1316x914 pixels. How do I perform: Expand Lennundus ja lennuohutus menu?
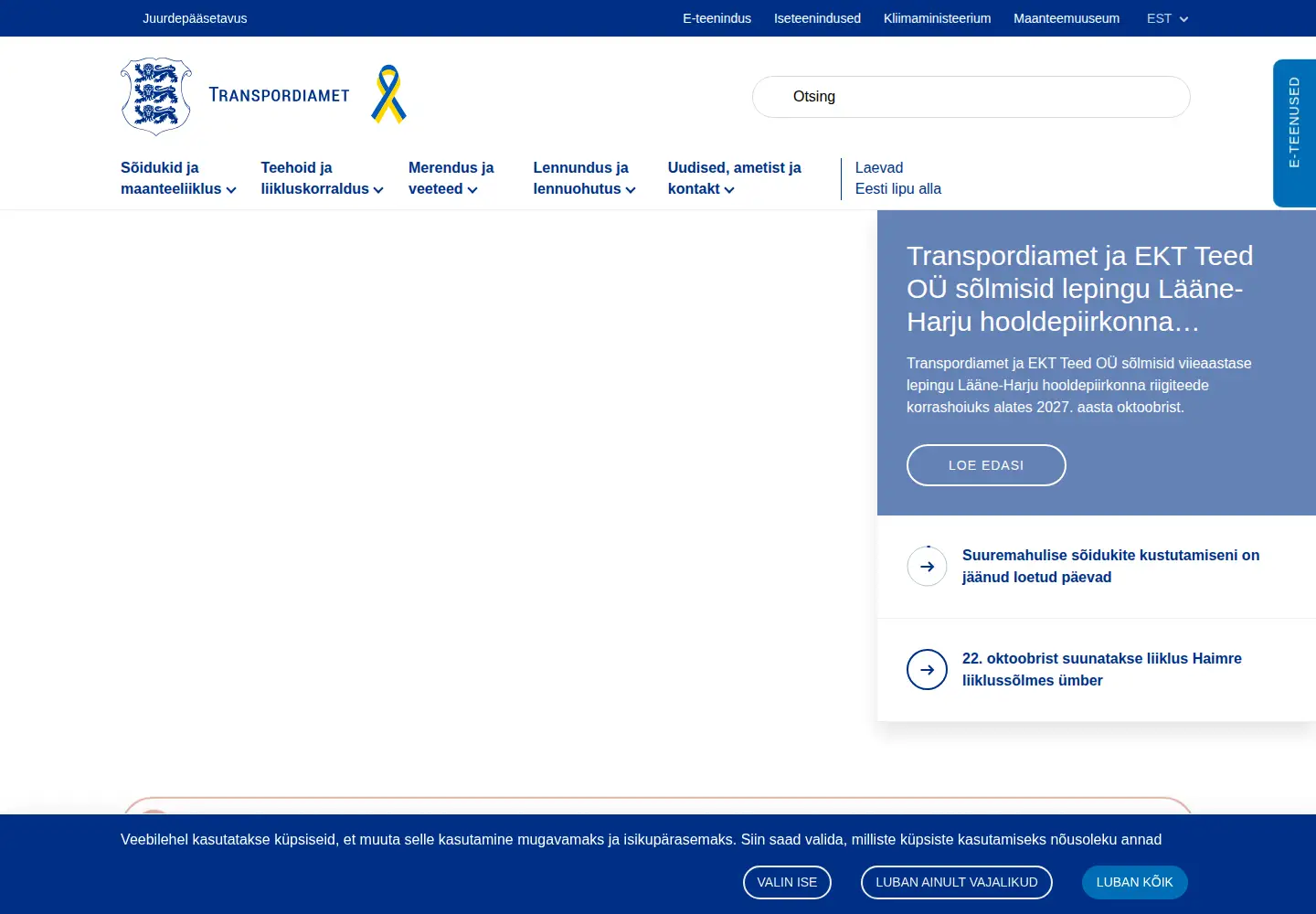584,178
